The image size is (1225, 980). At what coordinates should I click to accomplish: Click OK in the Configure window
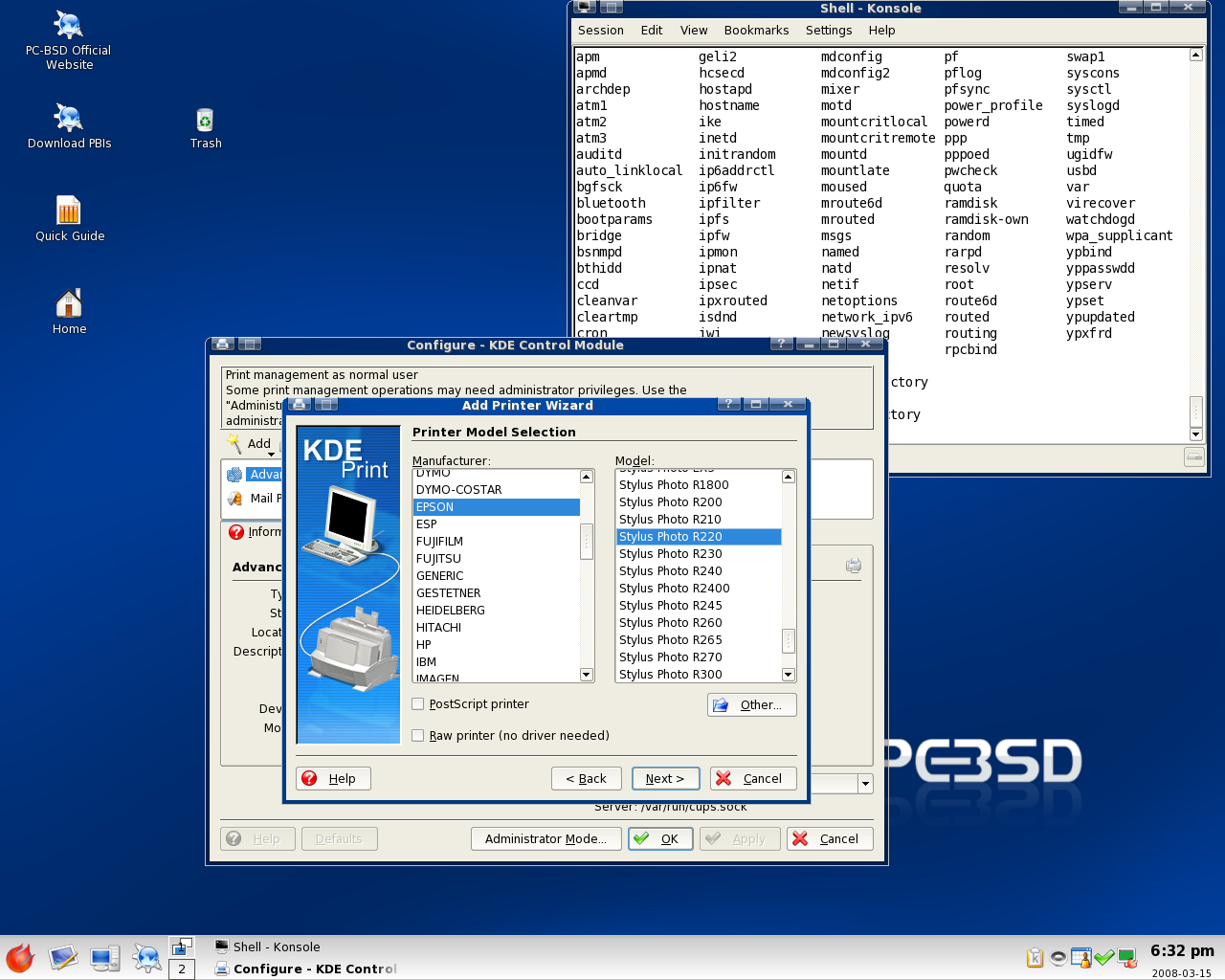coord(660,839)
